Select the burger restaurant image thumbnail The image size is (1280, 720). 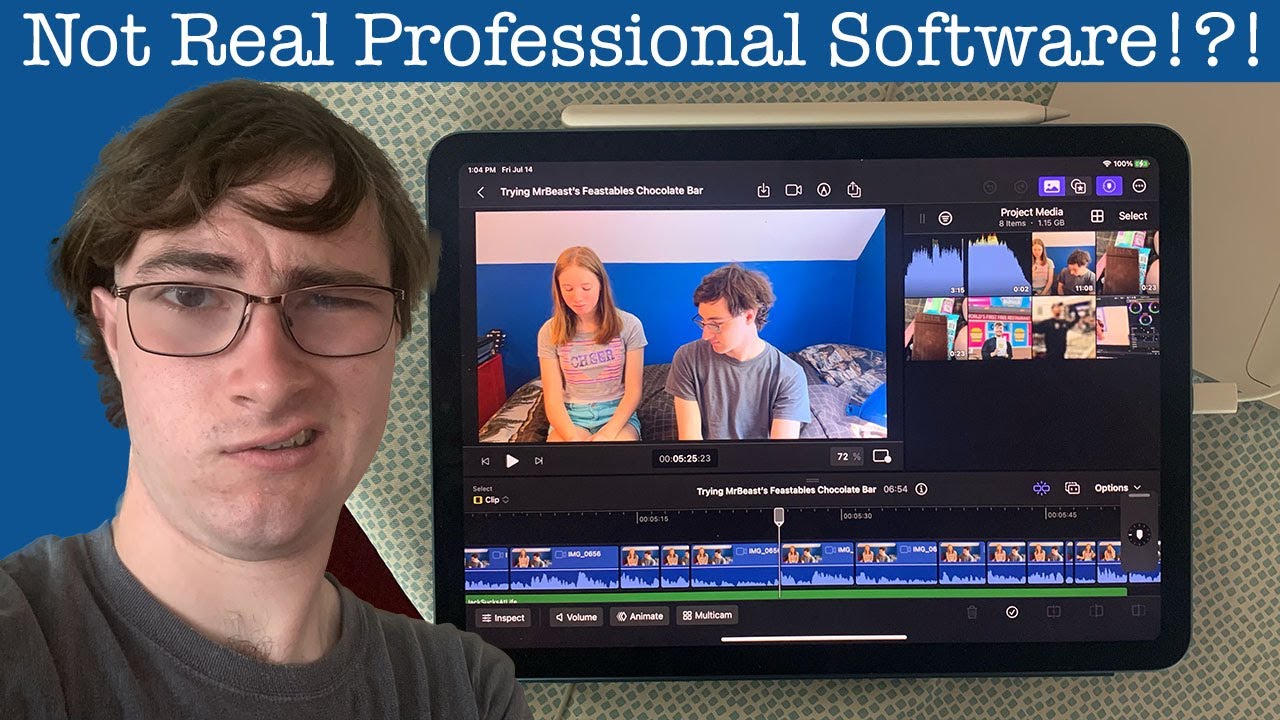(x=999, y=329)
